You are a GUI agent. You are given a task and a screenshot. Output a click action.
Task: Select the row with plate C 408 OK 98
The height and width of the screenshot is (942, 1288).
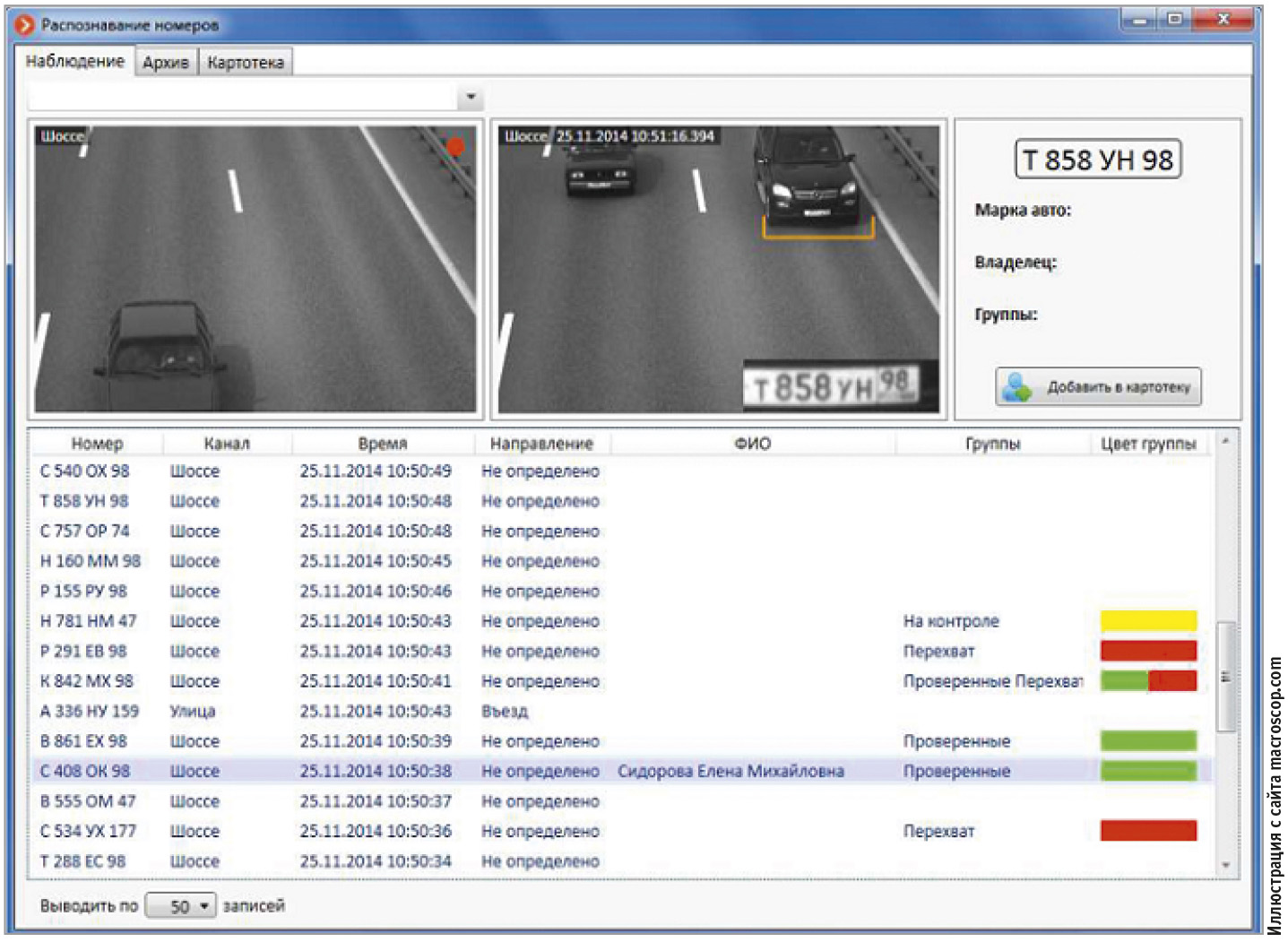point(622,771)
